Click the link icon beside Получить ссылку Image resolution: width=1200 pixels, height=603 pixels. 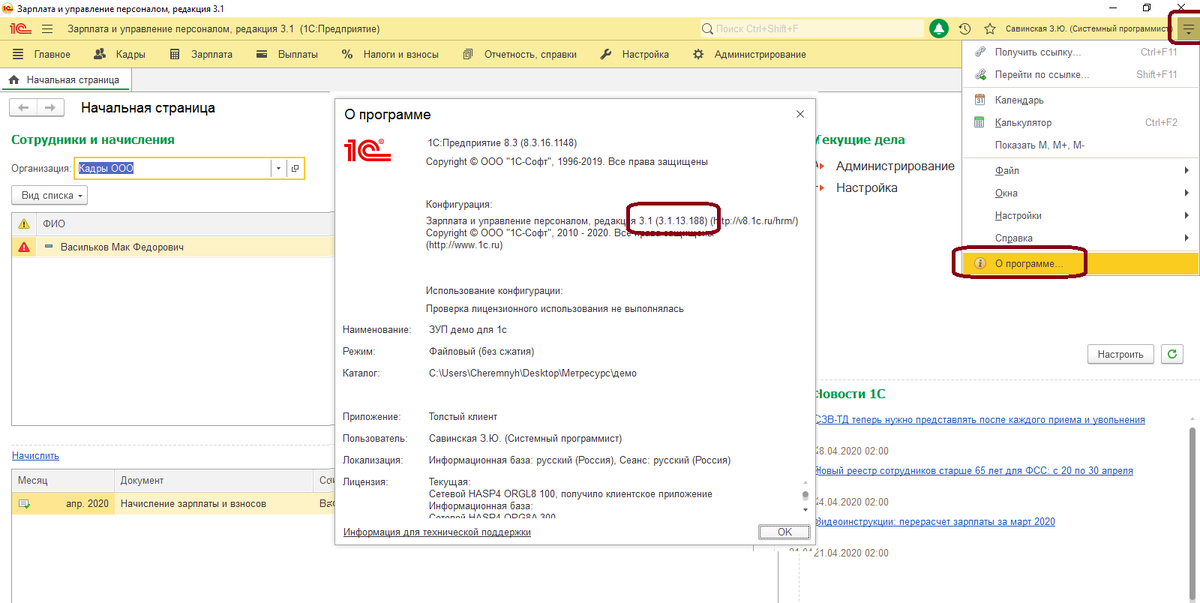pos(980,52)
